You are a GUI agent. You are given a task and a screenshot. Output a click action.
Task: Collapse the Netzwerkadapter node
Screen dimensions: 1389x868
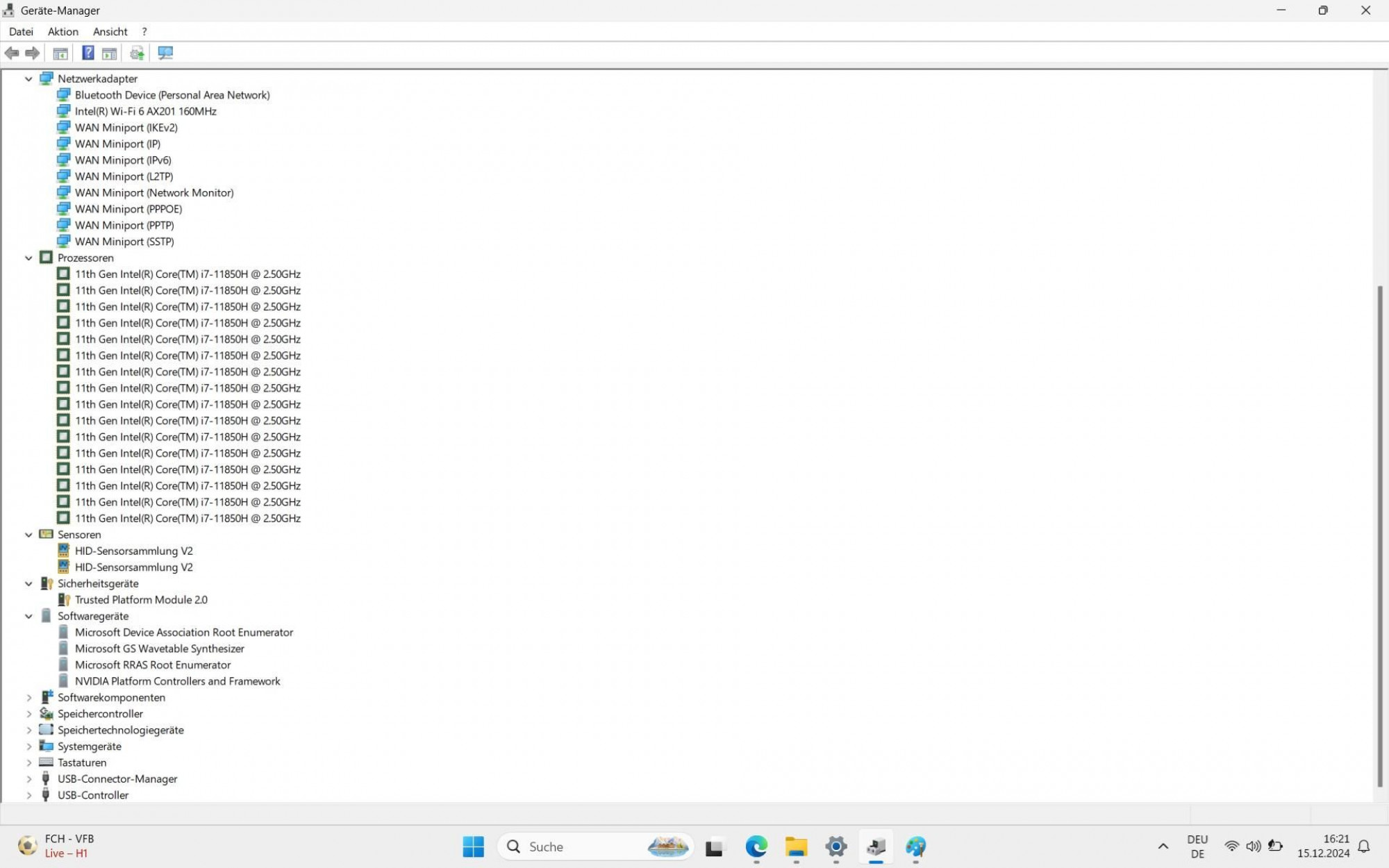pyautogui.click(x=28, y=79)
